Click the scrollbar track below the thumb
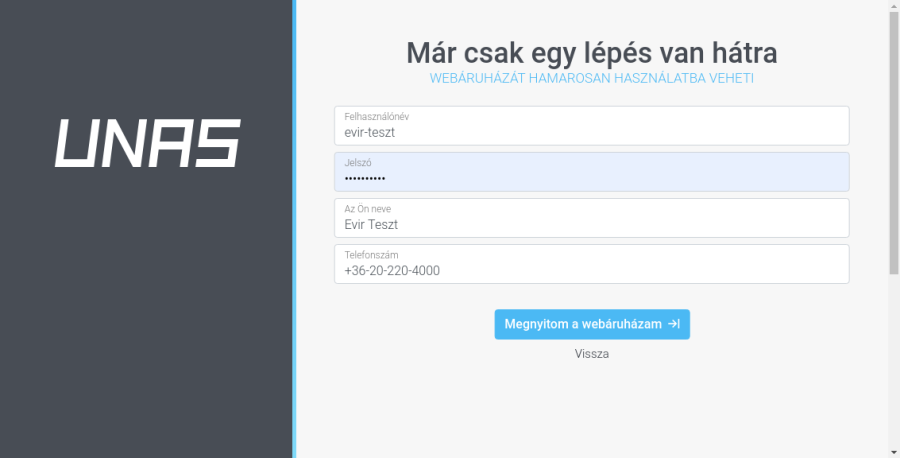This screenshot has width=900, height=458. (x=893, y=360)
